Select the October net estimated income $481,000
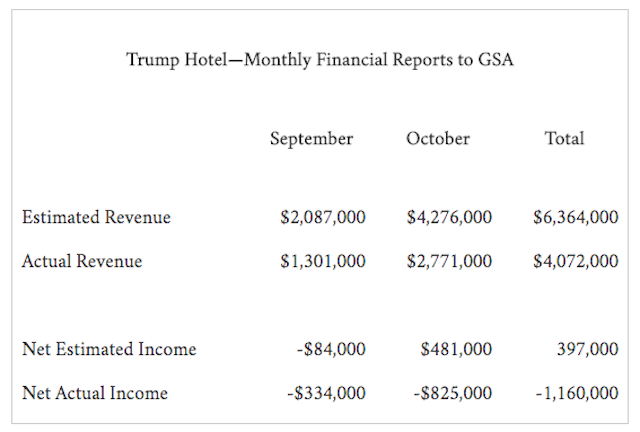640x432 pixels. coord(456,349)
